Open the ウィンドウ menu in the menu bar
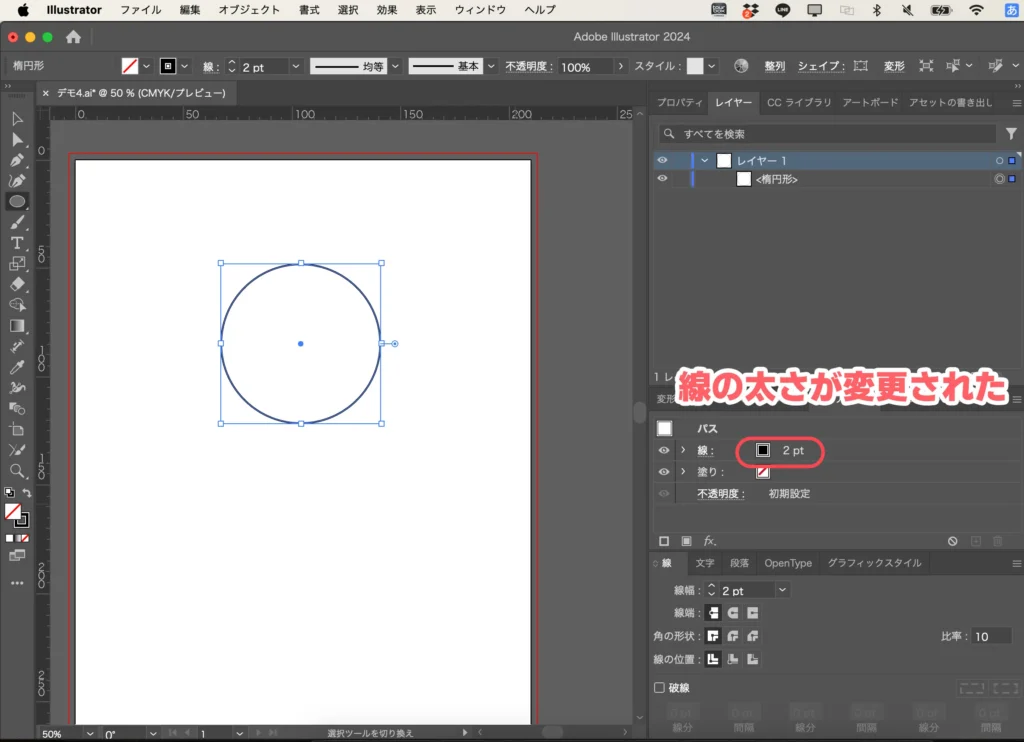Viewport: 1024px width, 742px height. tap(480, 10)
